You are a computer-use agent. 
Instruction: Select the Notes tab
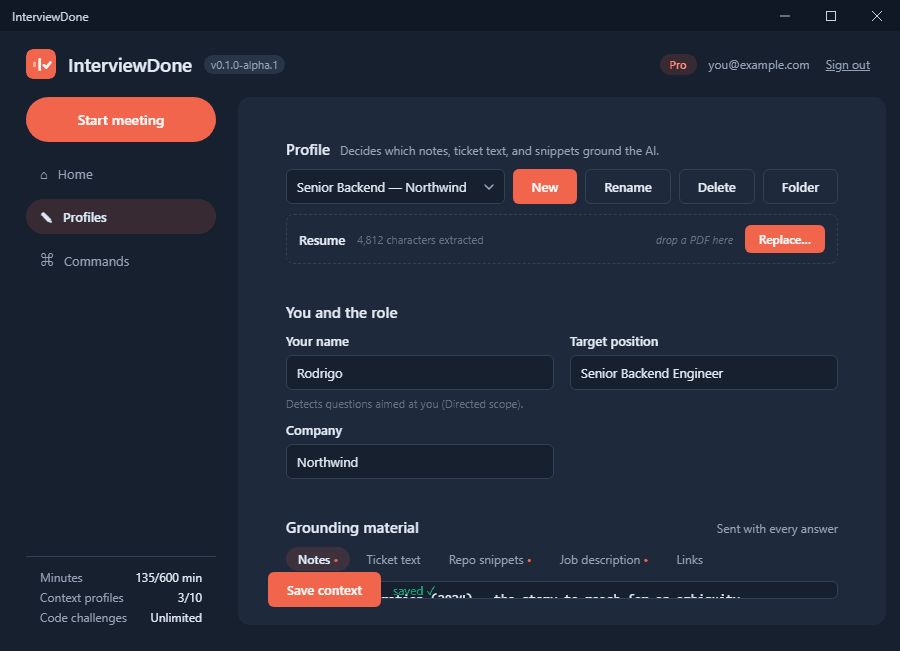pyautogui.click(x=317, y=559)
